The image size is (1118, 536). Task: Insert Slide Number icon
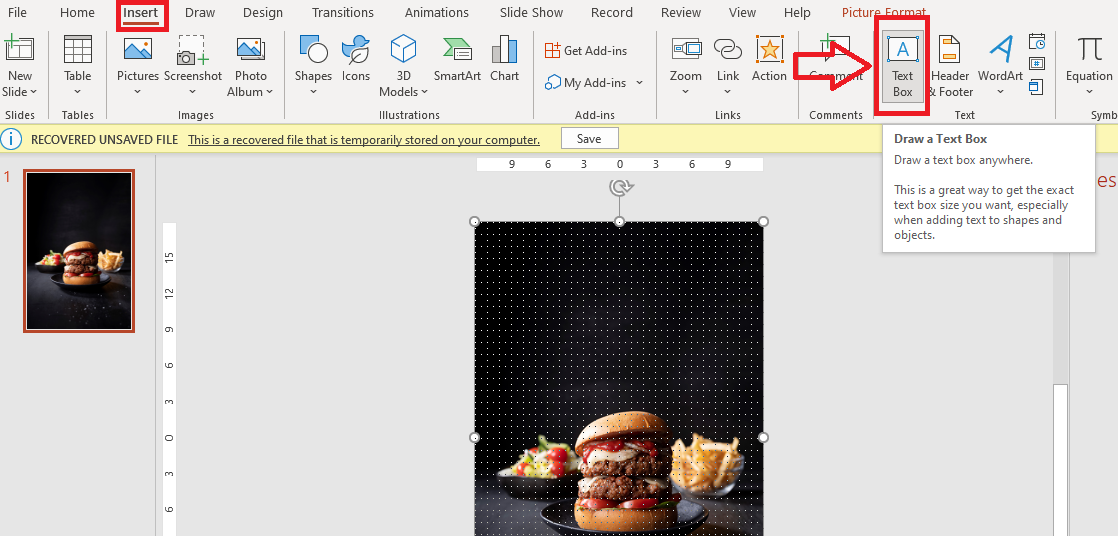pyautogui.click(x=1037, y=63)
